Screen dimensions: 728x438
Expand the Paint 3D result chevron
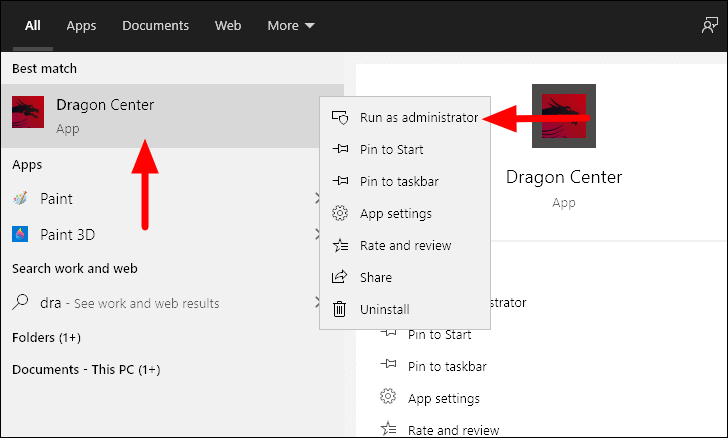pos(318,234)
